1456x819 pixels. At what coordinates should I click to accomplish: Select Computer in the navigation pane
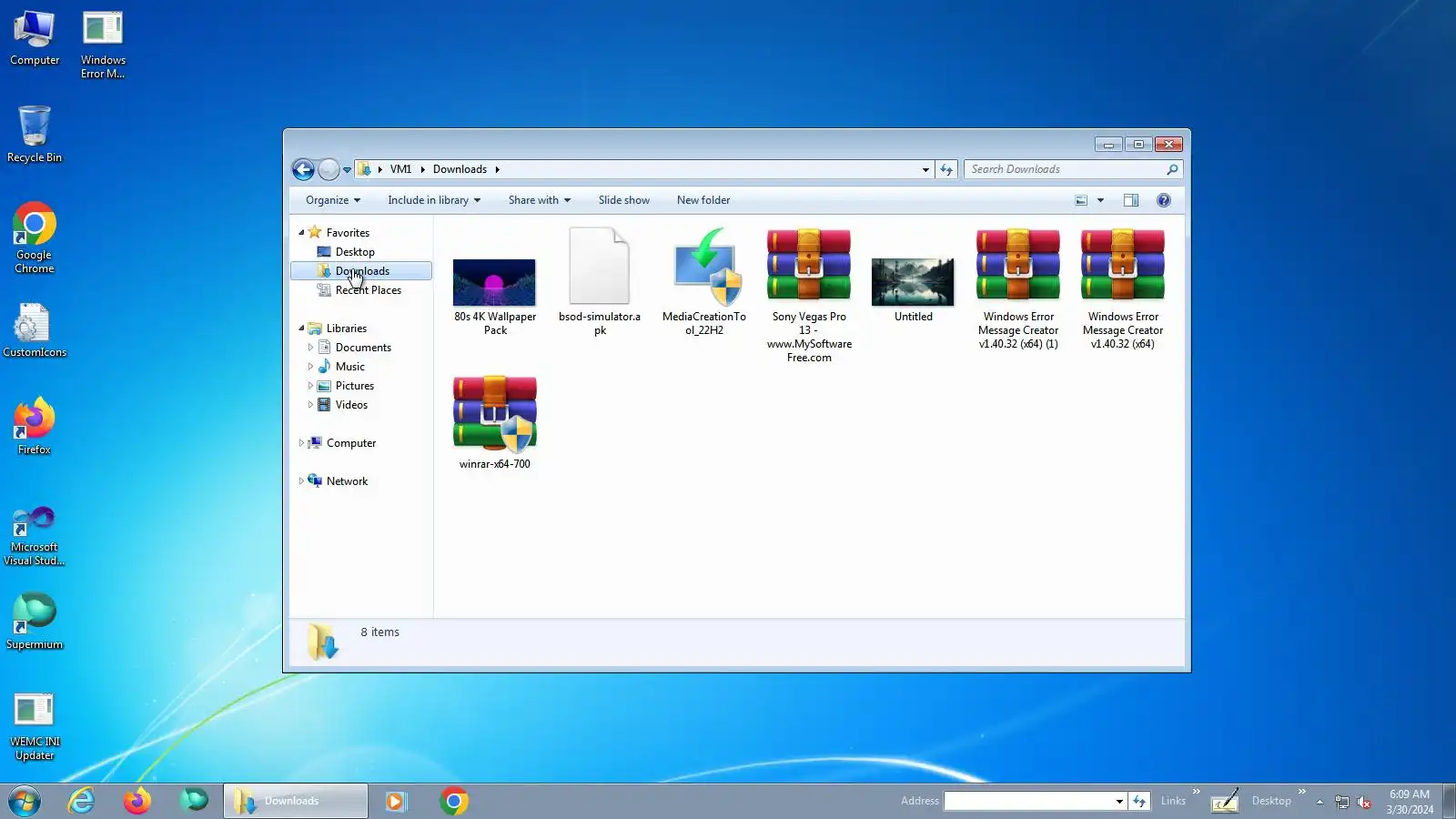tap(351, 443)
